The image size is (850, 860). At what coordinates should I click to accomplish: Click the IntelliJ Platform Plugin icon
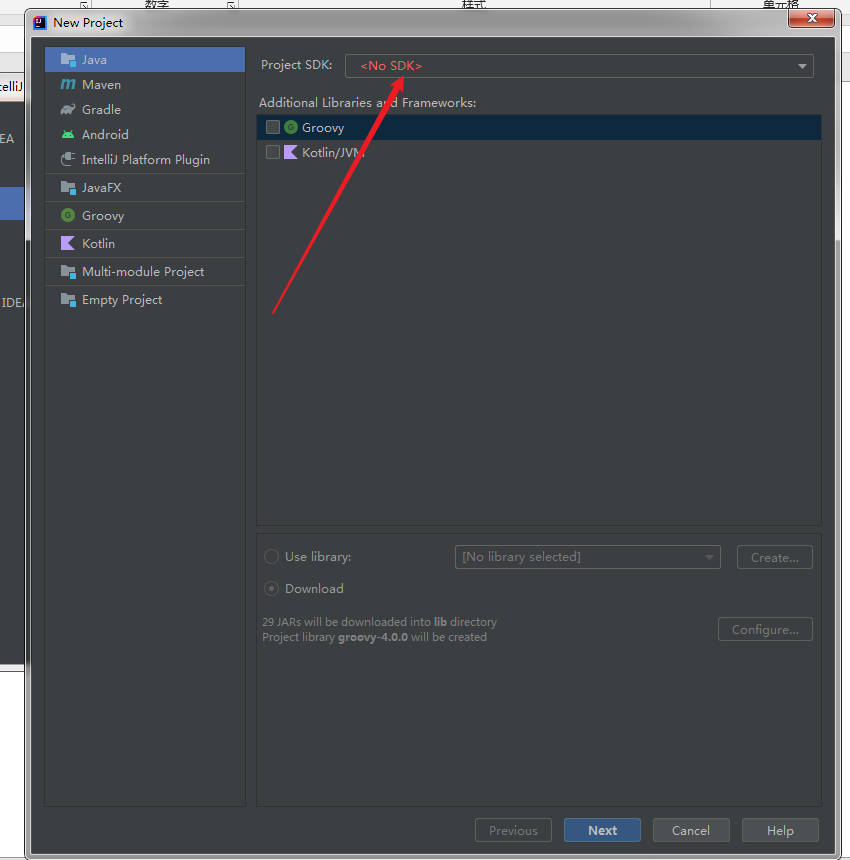[68, 160]
